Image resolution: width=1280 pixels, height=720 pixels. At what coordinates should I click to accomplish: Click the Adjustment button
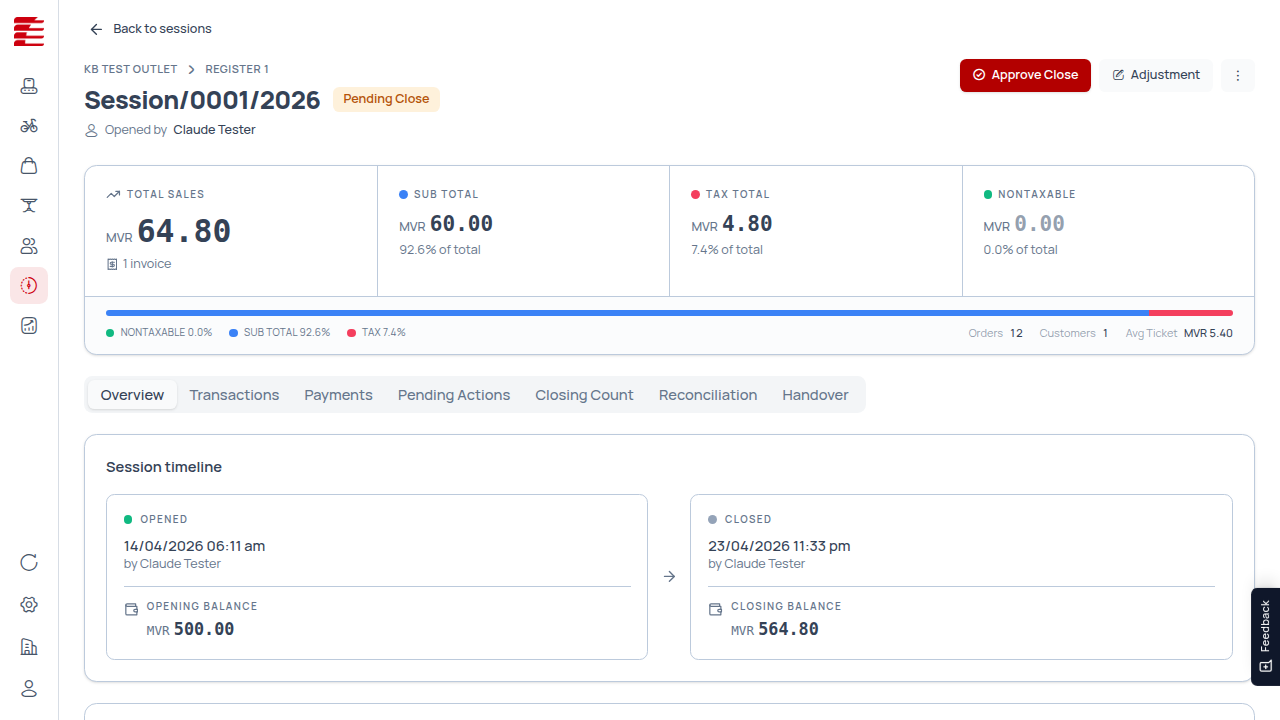(1156, 75)
